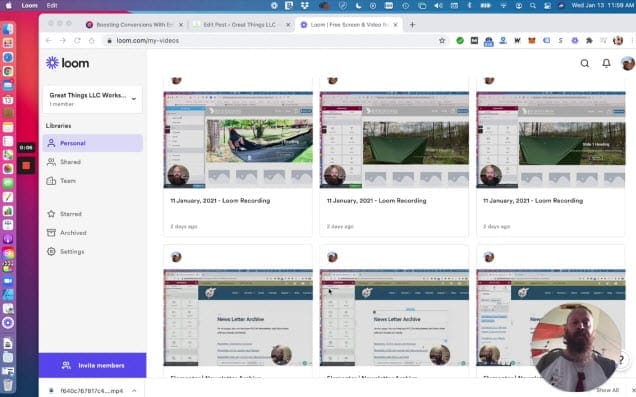Open the Personal library

click(x=92, y=143)
